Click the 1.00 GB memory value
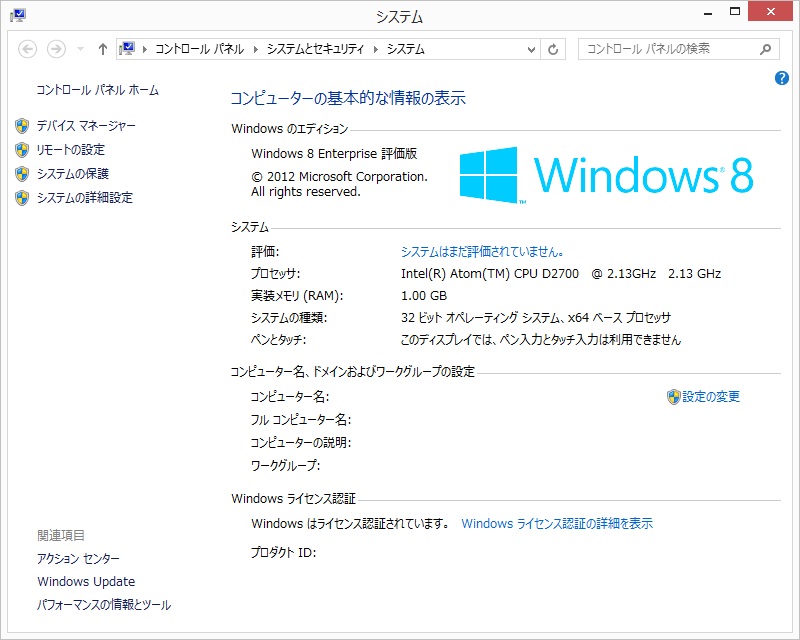 tap(424, 296)
